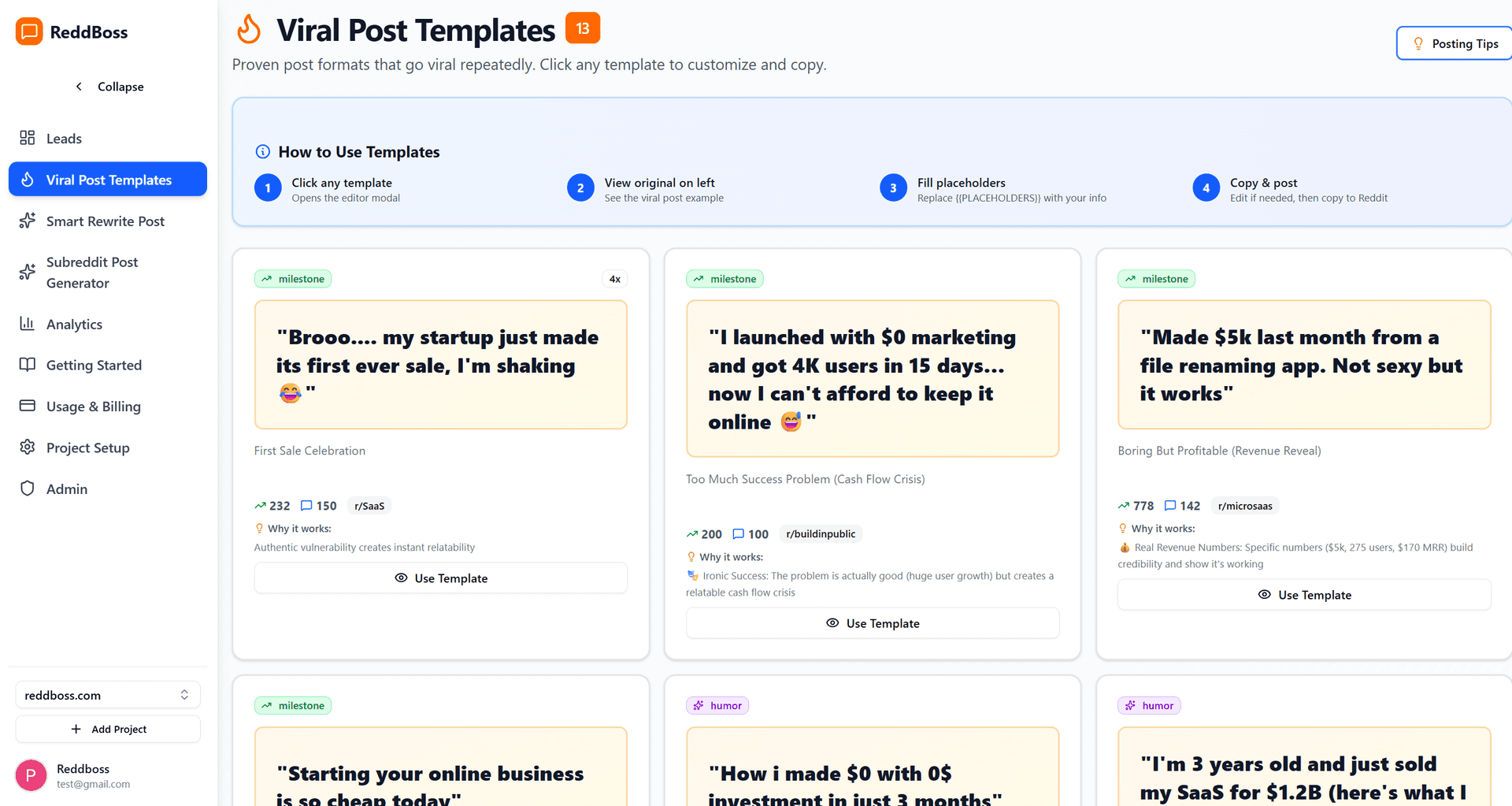
Task: Collapse the left sidebar
Action: (110, 87)
